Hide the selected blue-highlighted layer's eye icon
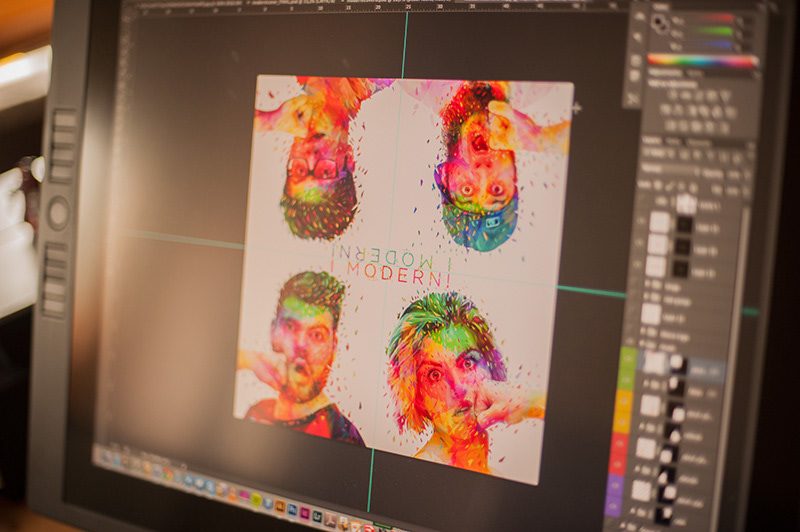800x532 pixels. (629, 359)
